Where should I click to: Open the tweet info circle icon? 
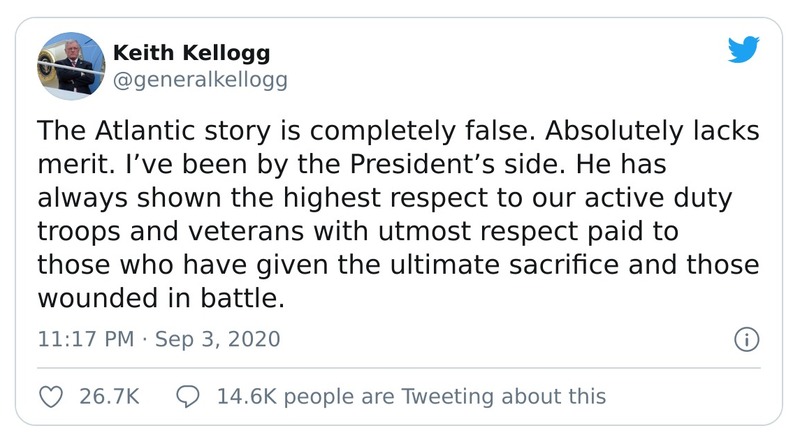(745, 339)
